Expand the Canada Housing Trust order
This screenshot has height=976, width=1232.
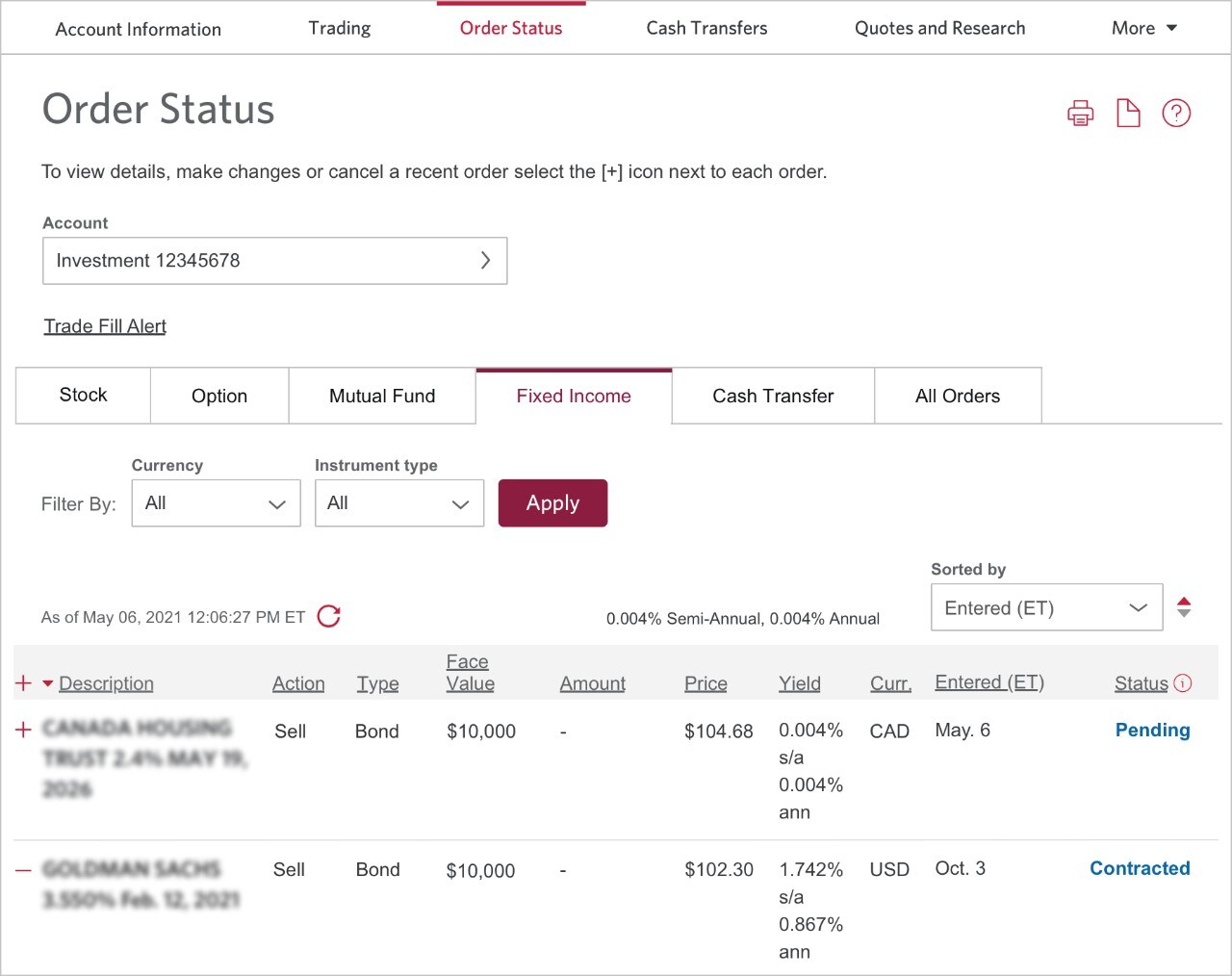tap(24, 730)
